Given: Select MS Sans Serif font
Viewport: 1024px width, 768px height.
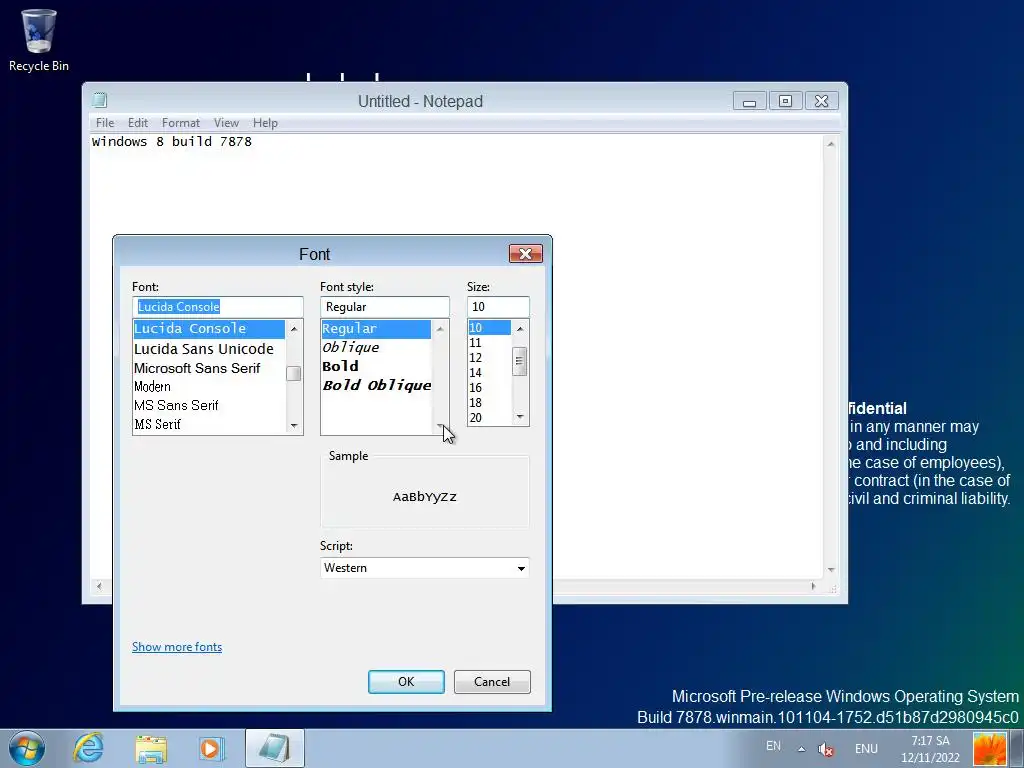Looking at the screenshot, I should (209, 406).
